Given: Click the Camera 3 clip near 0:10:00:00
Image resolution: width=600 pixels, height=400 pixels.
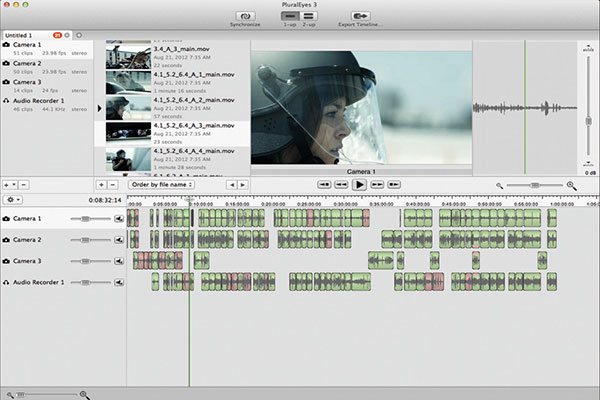Looking at the screenshot, I should pos(201,261).
